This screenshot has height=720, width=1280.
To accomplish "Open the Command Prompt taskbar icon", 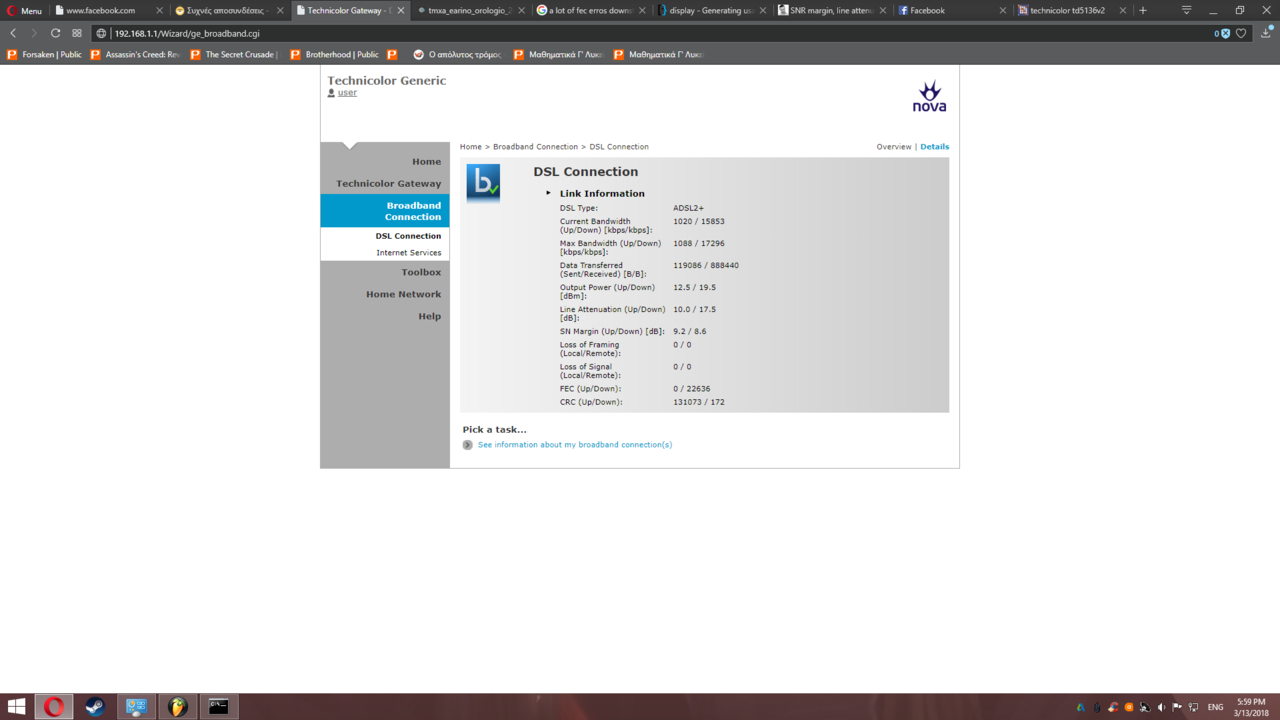I will pos(218,707).
